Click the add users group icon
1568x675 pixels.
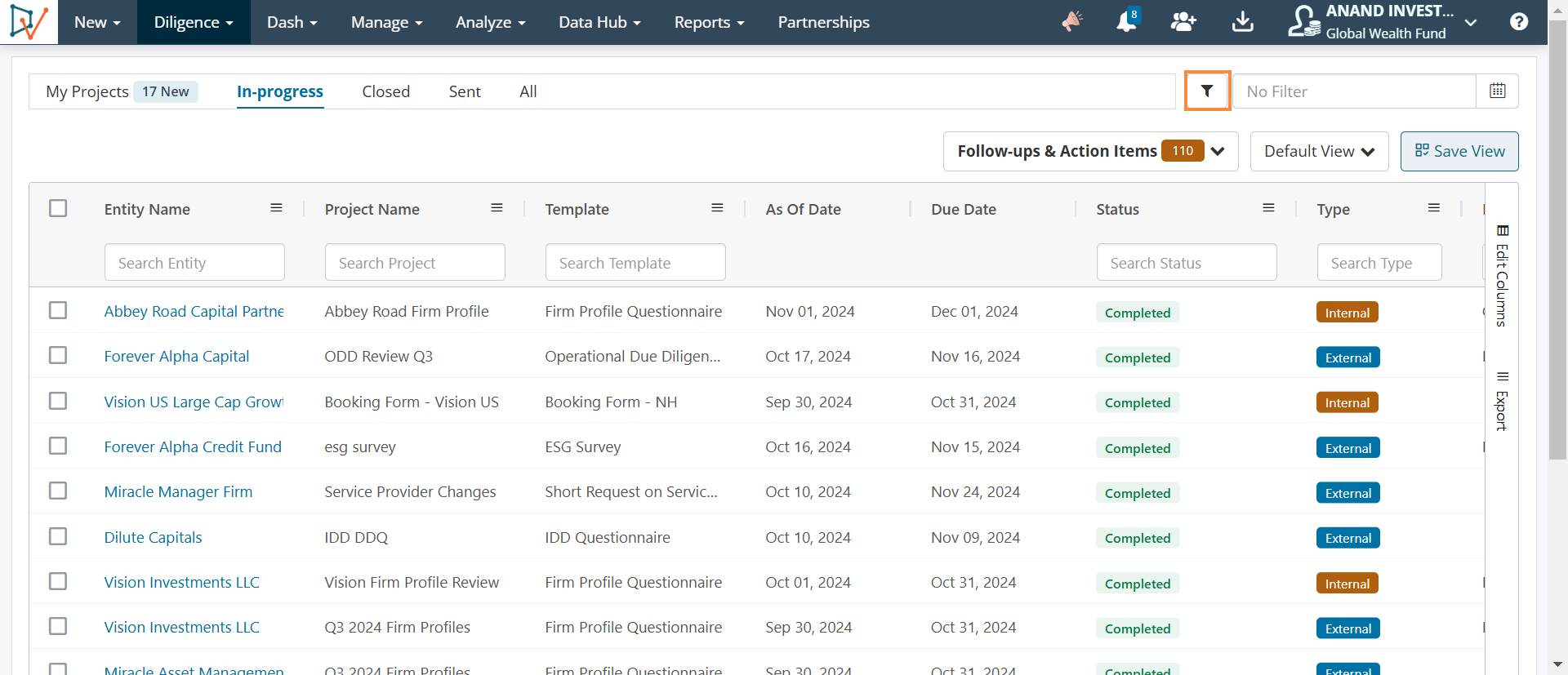point(1183,22)
